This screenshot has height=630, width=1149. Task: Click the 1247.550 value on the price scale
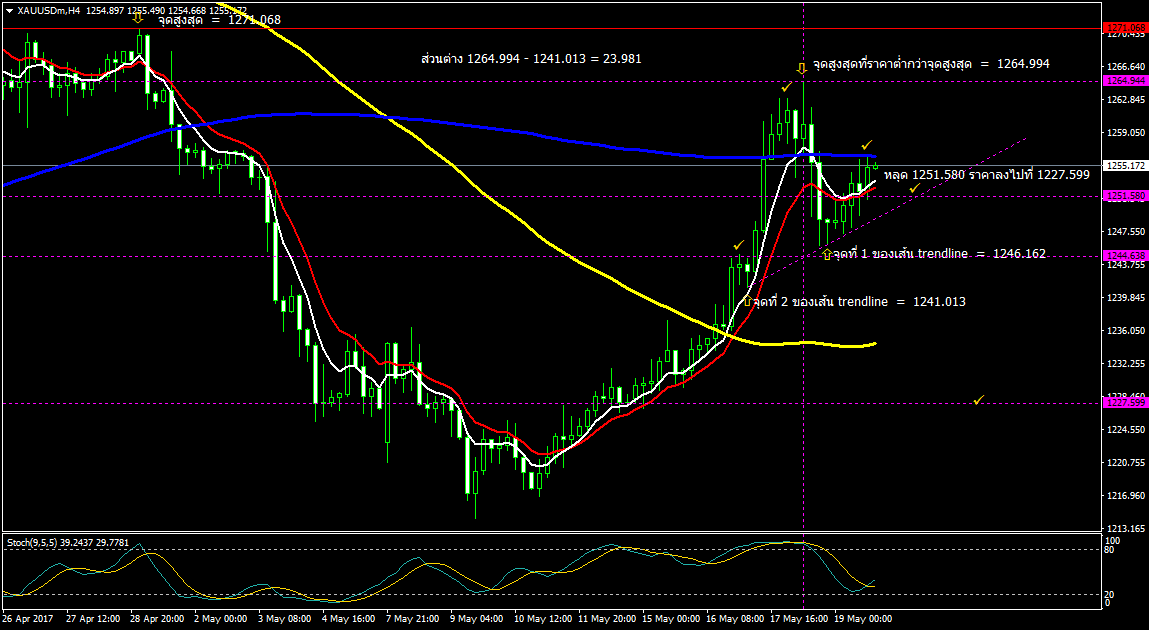(1126, 231)
